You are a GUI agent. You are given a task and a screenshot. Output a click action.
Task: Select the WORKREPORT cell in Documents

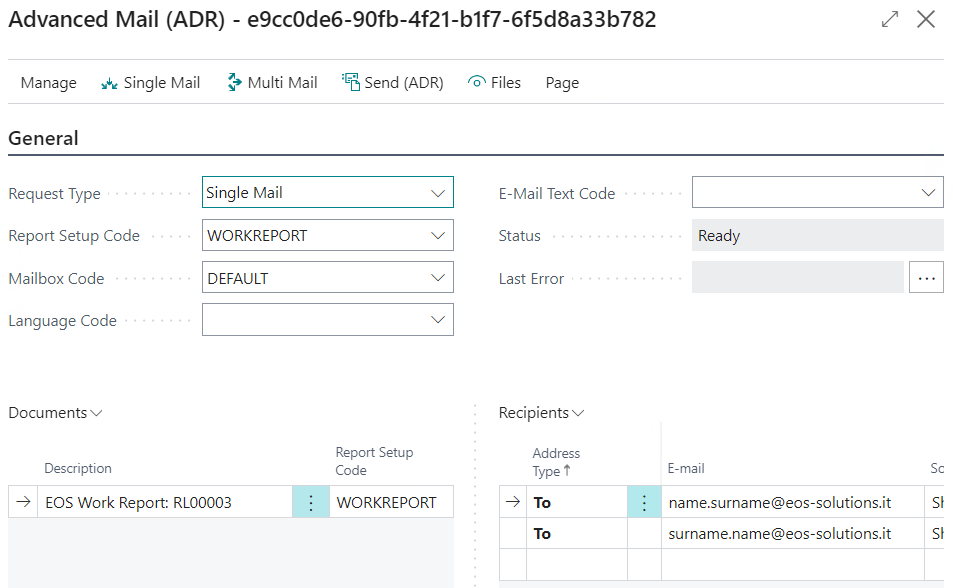click(391, 502)
